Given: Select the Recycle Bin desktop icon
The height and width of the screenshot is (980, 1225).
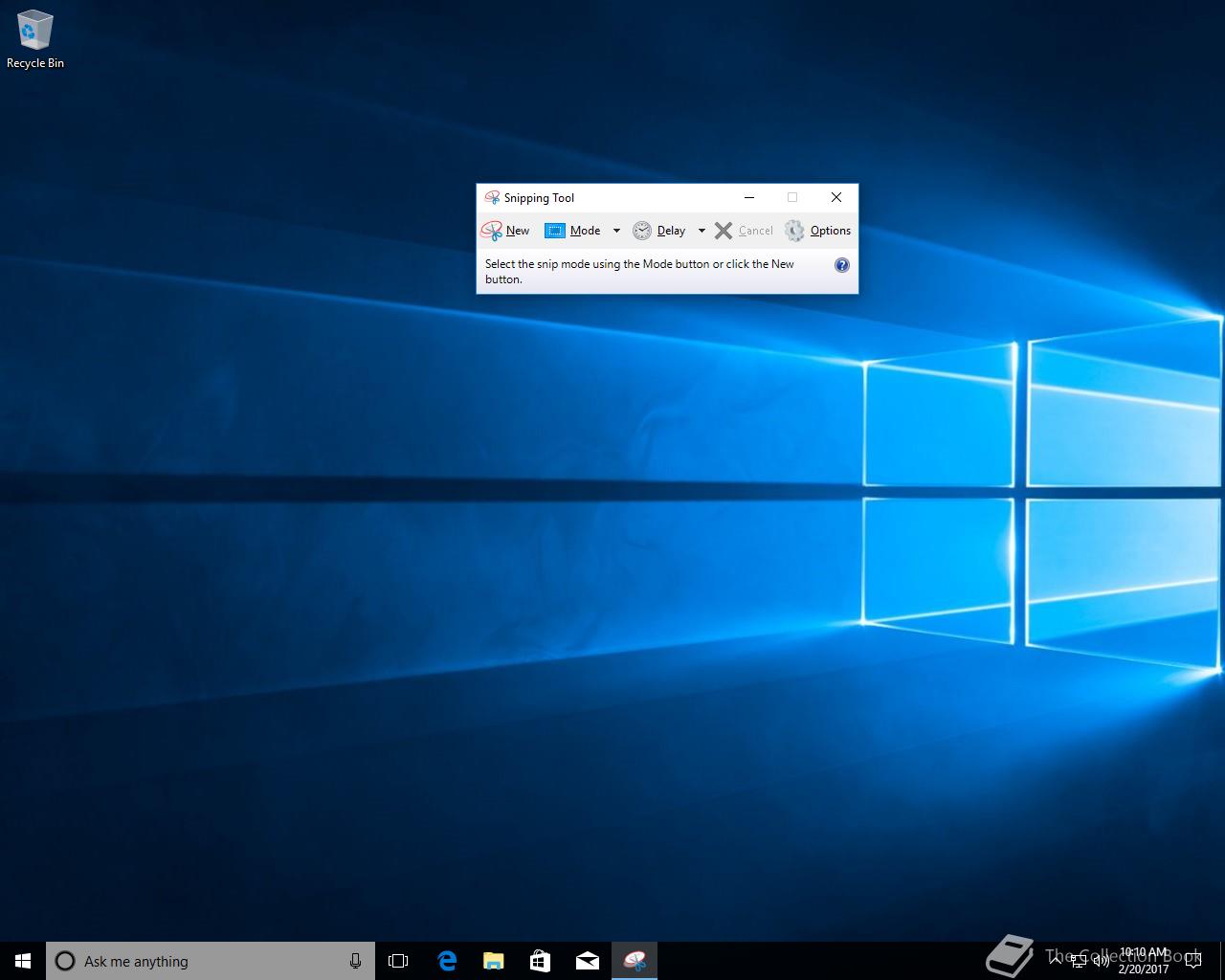Looking at the screenshot, I should coord(35,40).
